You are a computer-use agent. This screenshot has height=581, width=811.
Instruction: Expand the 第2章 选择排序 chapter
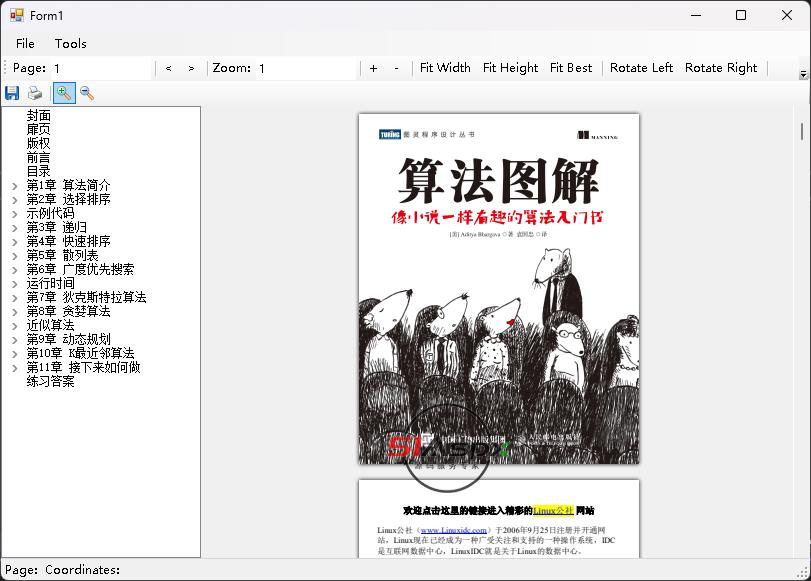click(x=15, y=200)
